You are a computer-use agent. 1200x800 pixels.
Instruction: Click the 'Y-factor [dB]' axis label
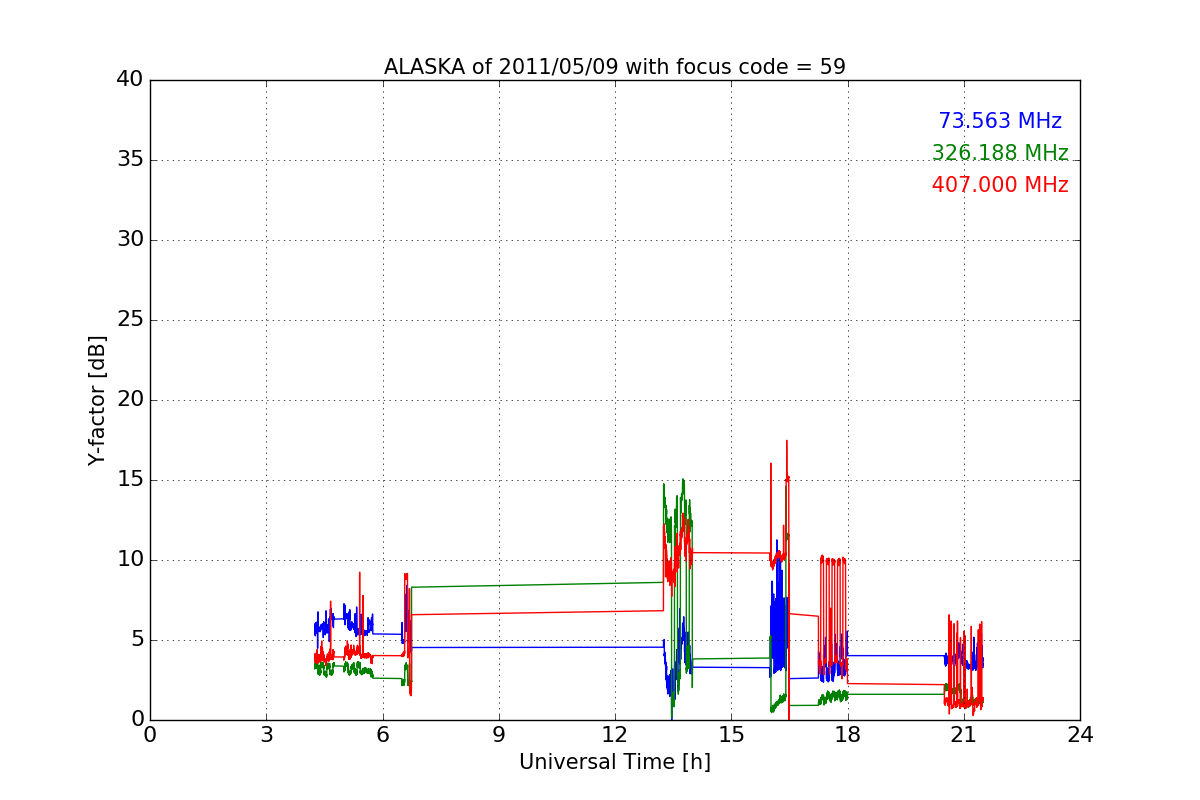tap(97, 400)
